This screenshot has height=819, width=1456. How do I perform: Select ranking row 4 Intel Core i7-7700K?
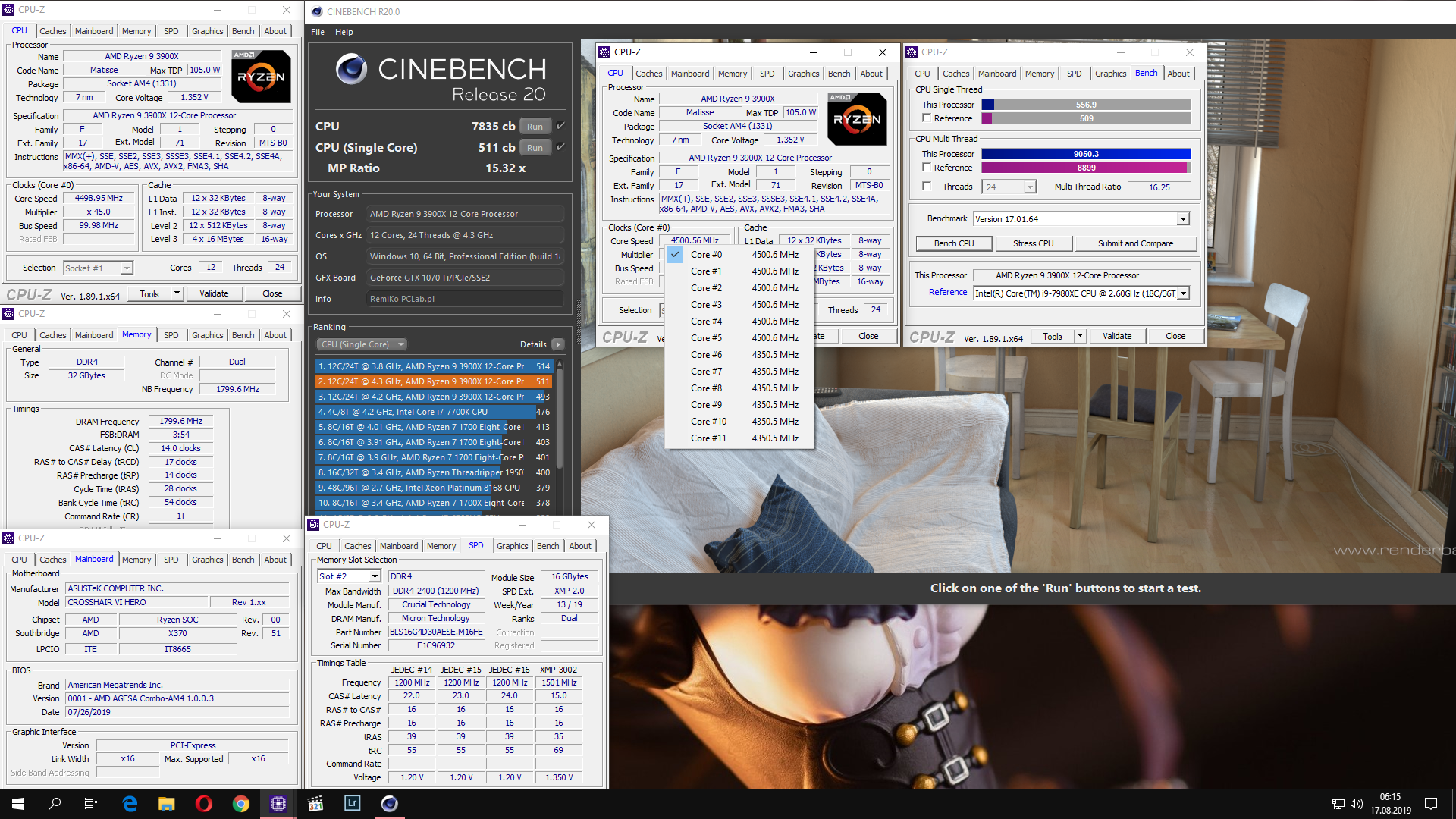pyautogui.click(x=433, y=412)
